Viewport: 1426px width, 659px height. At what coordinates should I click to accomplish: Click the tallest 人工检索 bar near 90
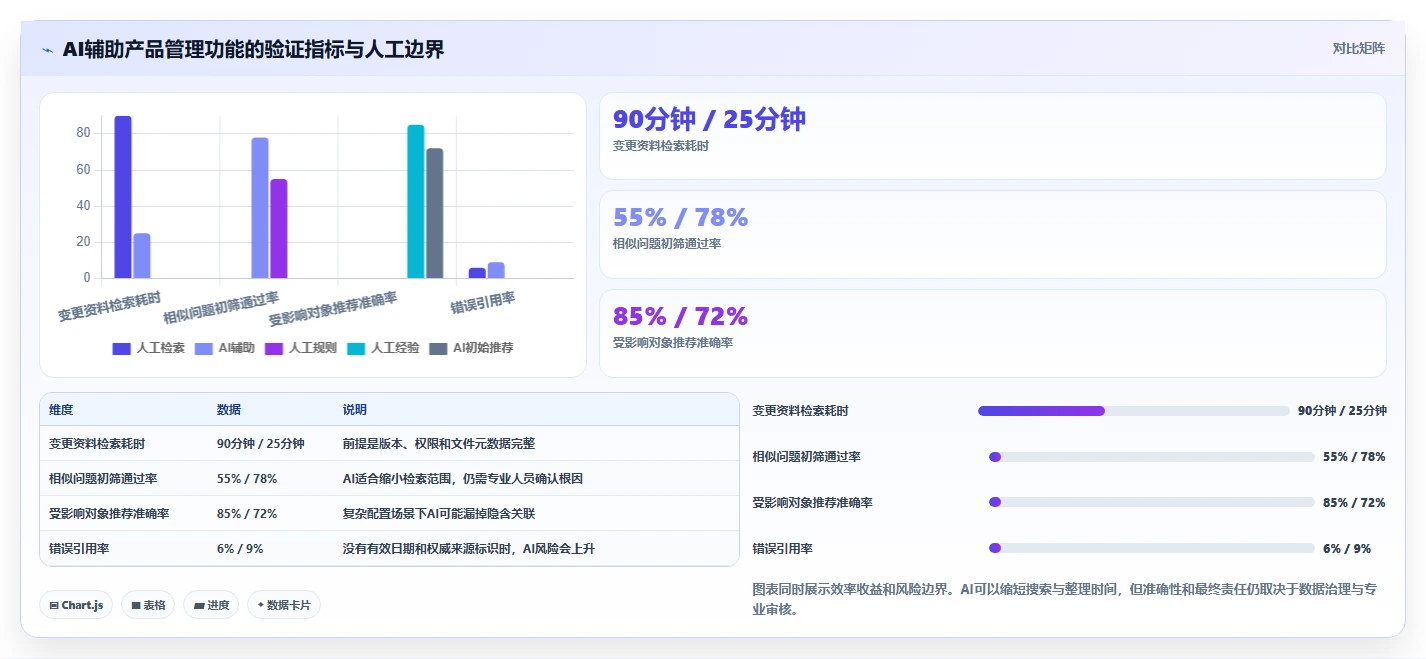coord(123,197)
